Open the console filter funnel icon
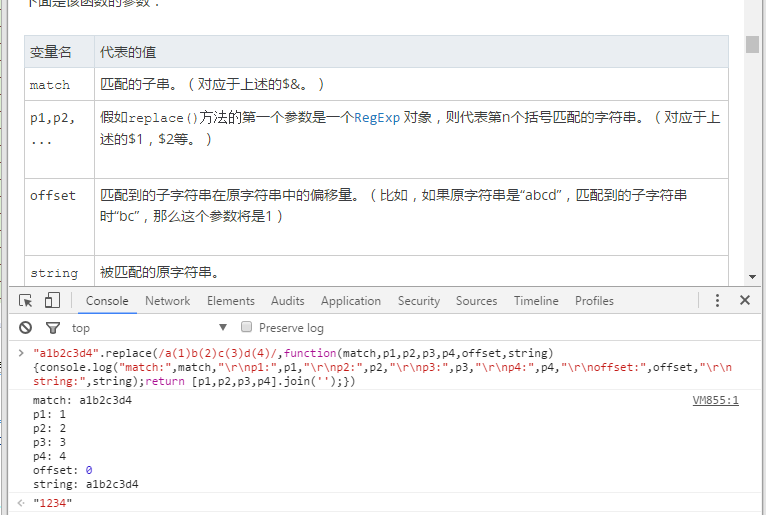This screenshot has width=766, height=515. click(53, 328)
